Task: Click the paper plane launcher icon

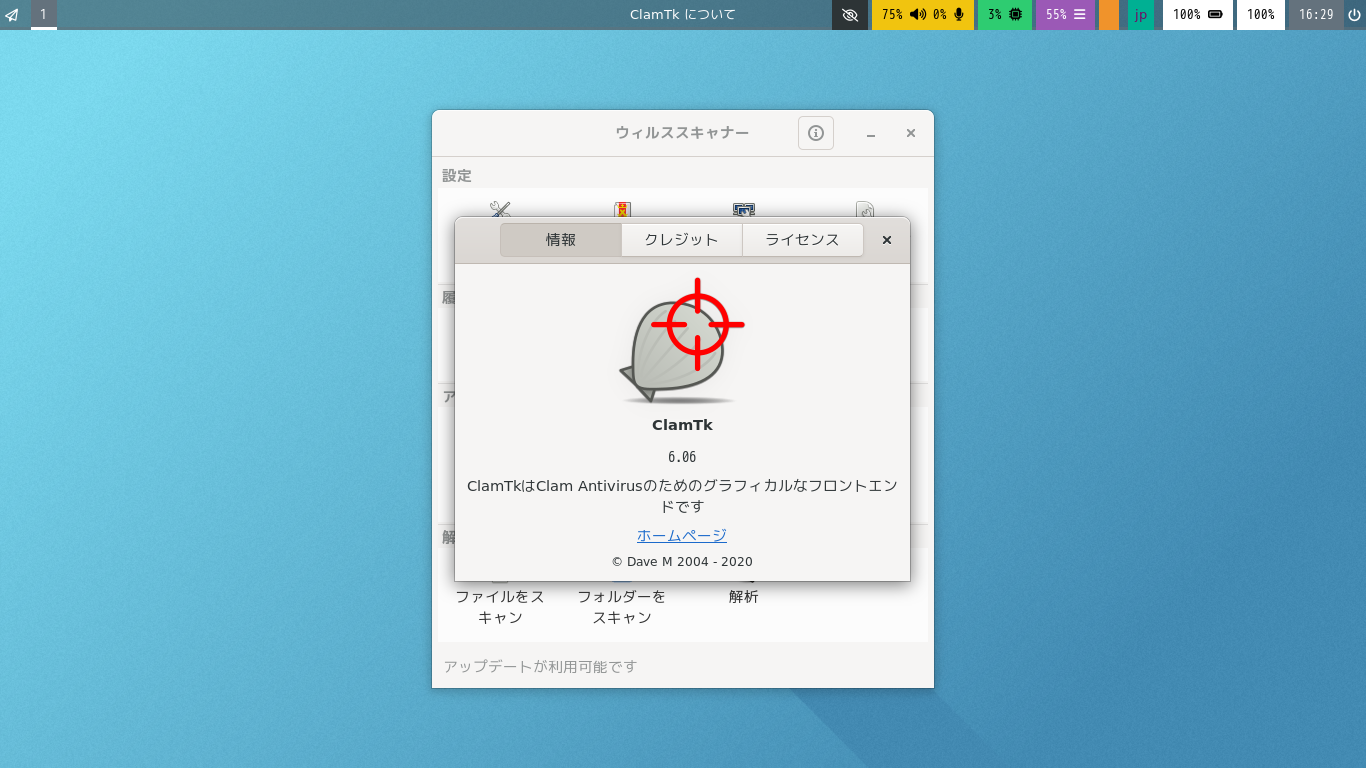Action: [x=12, y=15]
